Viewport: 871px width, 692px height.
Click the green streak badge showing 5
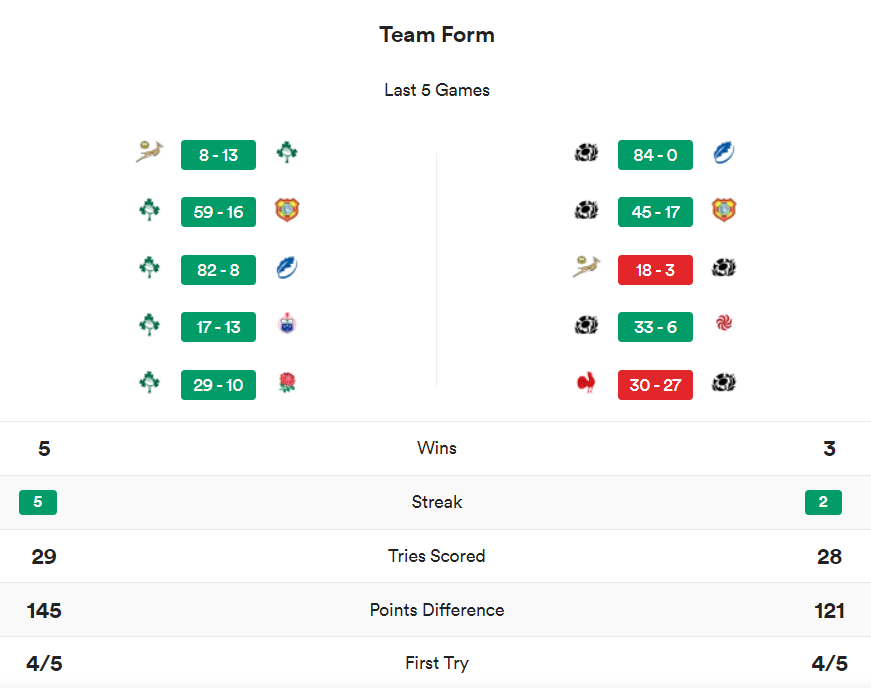click(x=37, y=502)
